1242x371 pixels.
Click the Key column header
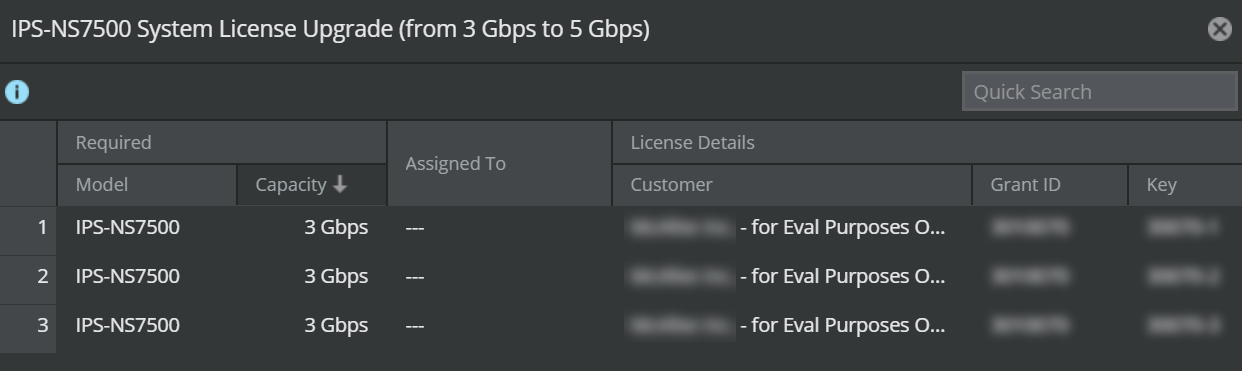(x=1185, y=185)
